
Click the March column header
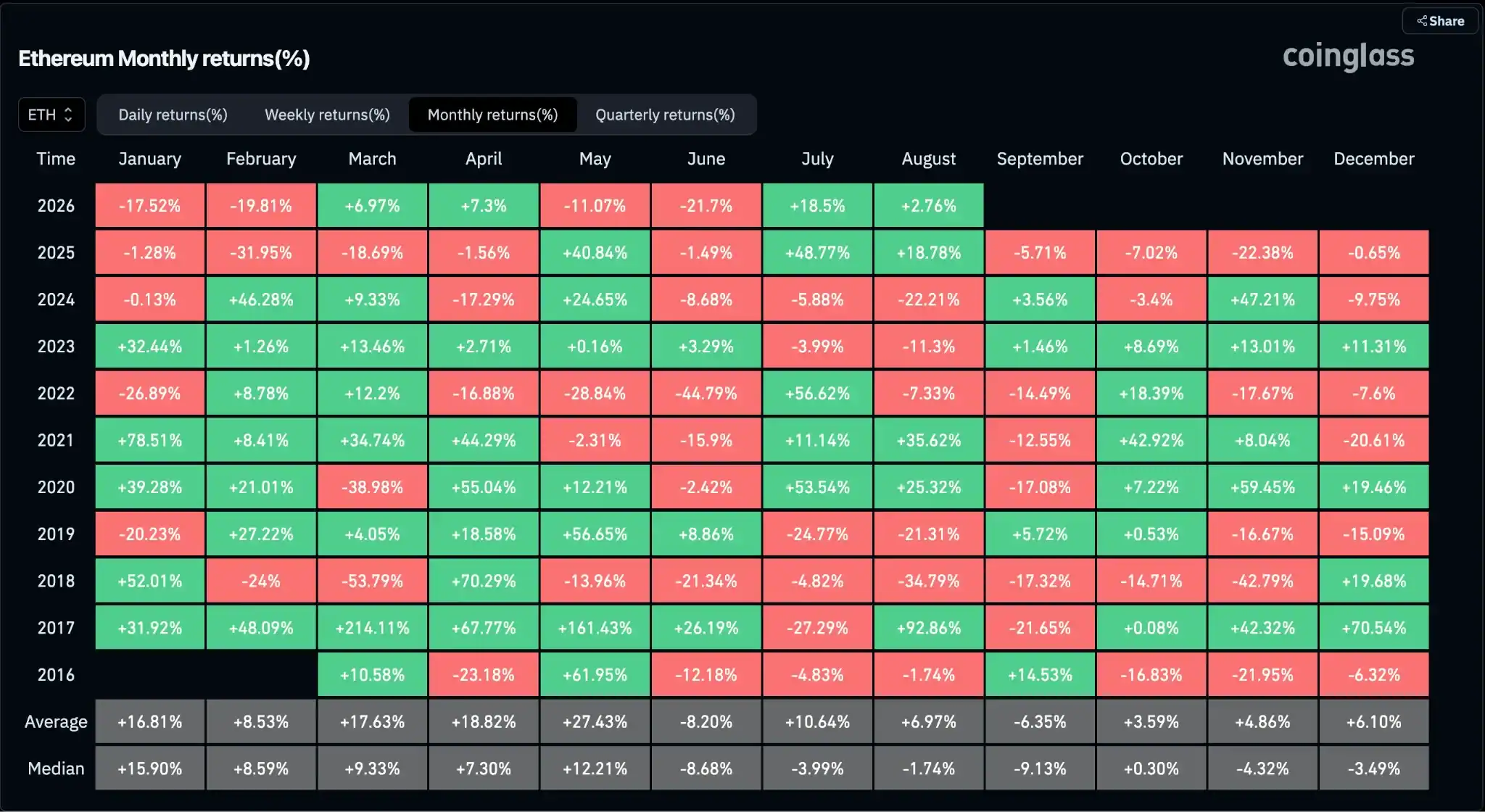373,159
